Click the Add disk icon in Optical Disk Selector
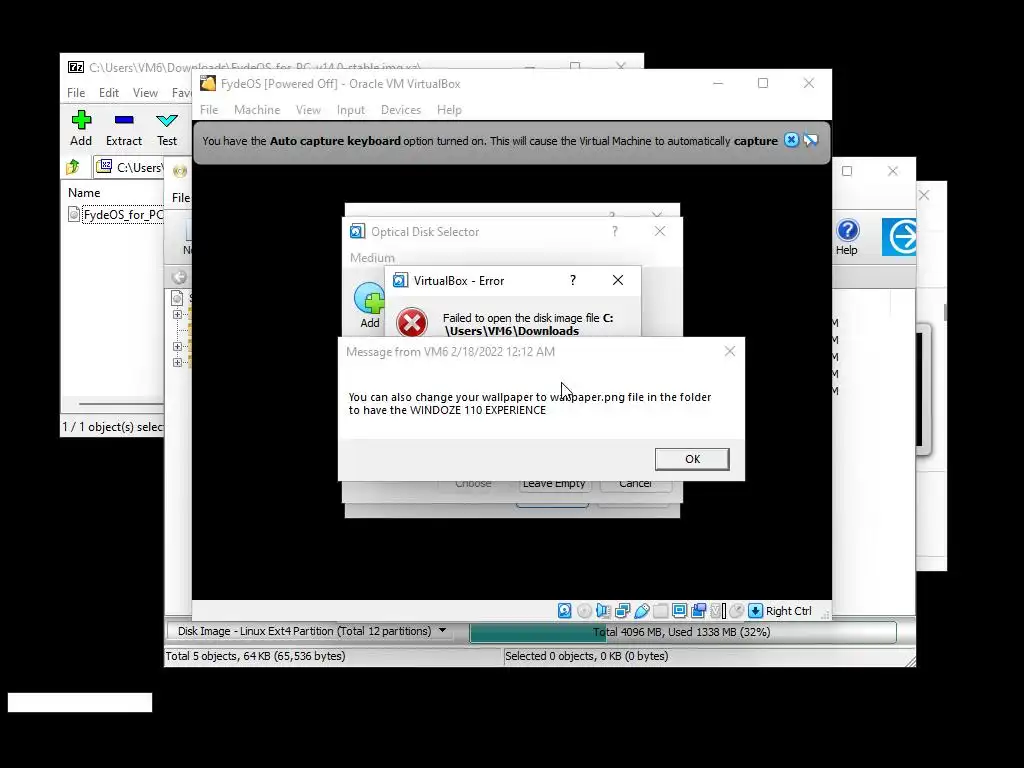Image resolution: width=1024 pixels, height=768 pixels. click(x=370, y=299)
